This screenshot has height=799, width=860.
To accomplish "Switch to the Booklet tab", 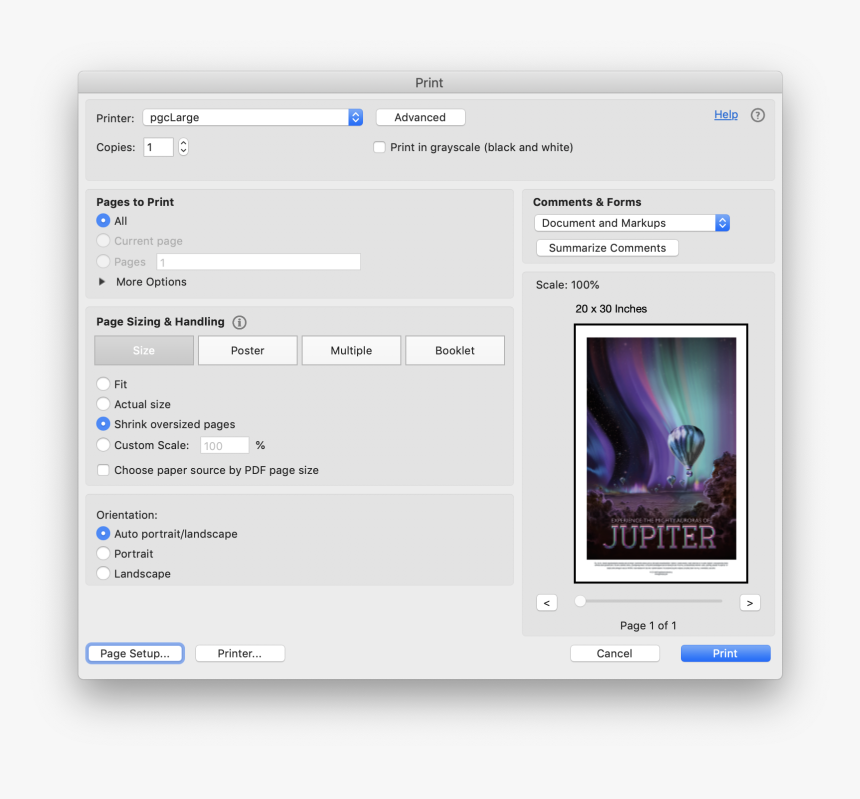I will click(x=455, y=350).
